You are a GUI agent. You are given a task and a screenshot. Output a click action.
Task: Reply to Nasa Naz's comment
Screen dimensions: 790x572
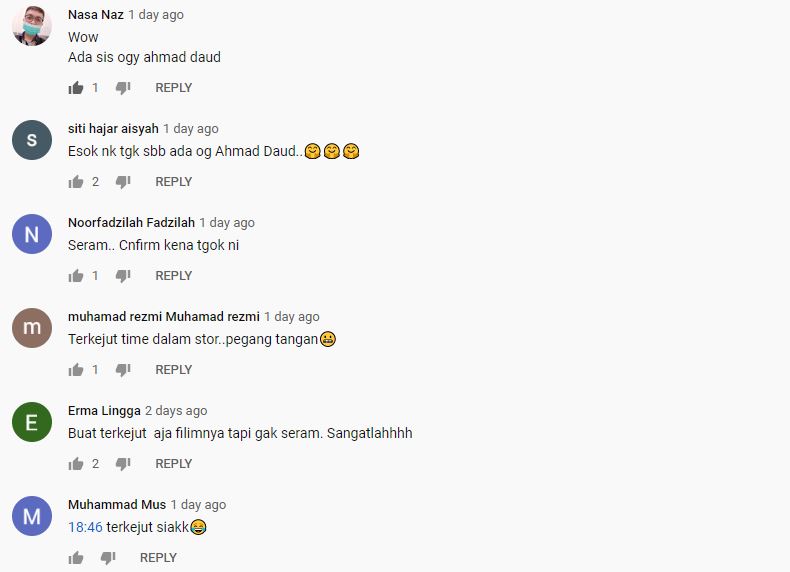(174, 88)
